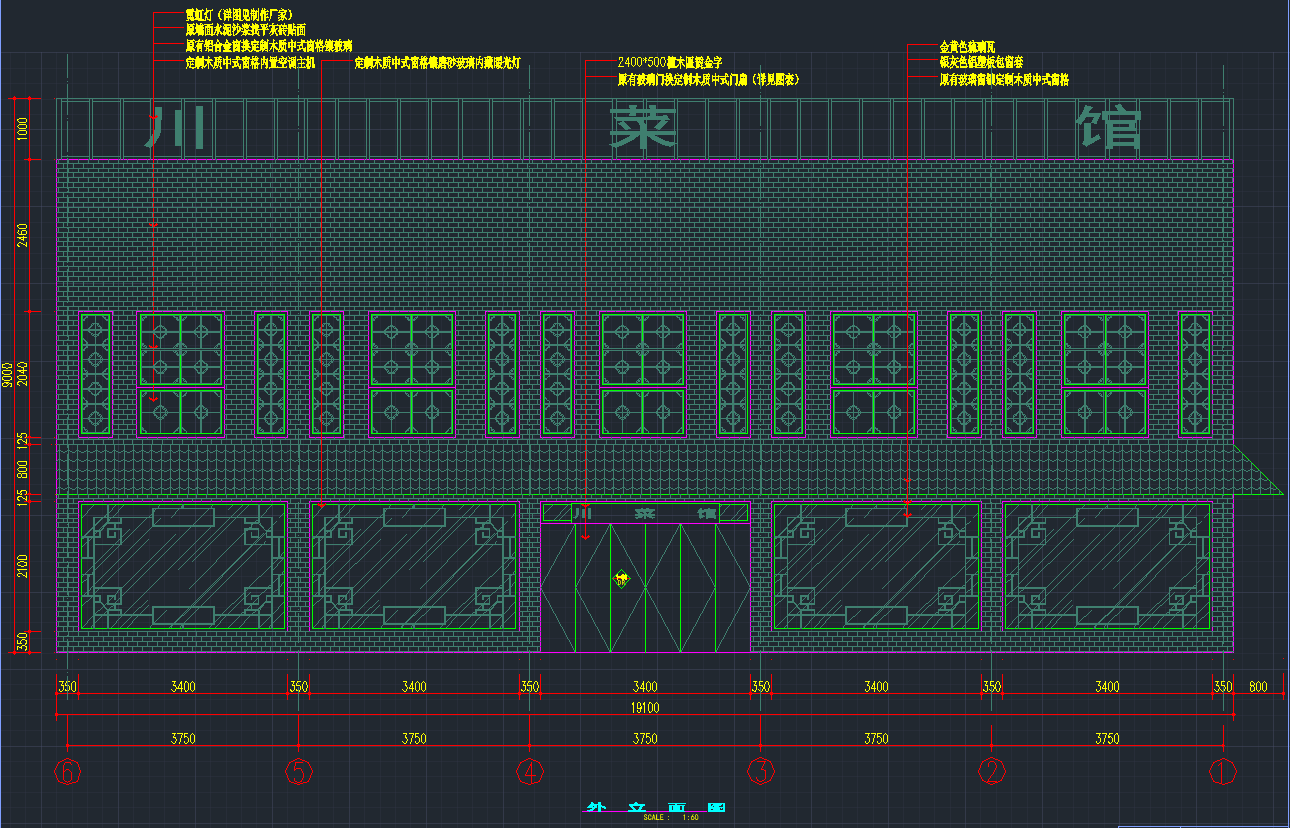Pick grid axis bubble number 4
The width and height of the screenshot is (1290, 828).
click(x=530, y=772)
